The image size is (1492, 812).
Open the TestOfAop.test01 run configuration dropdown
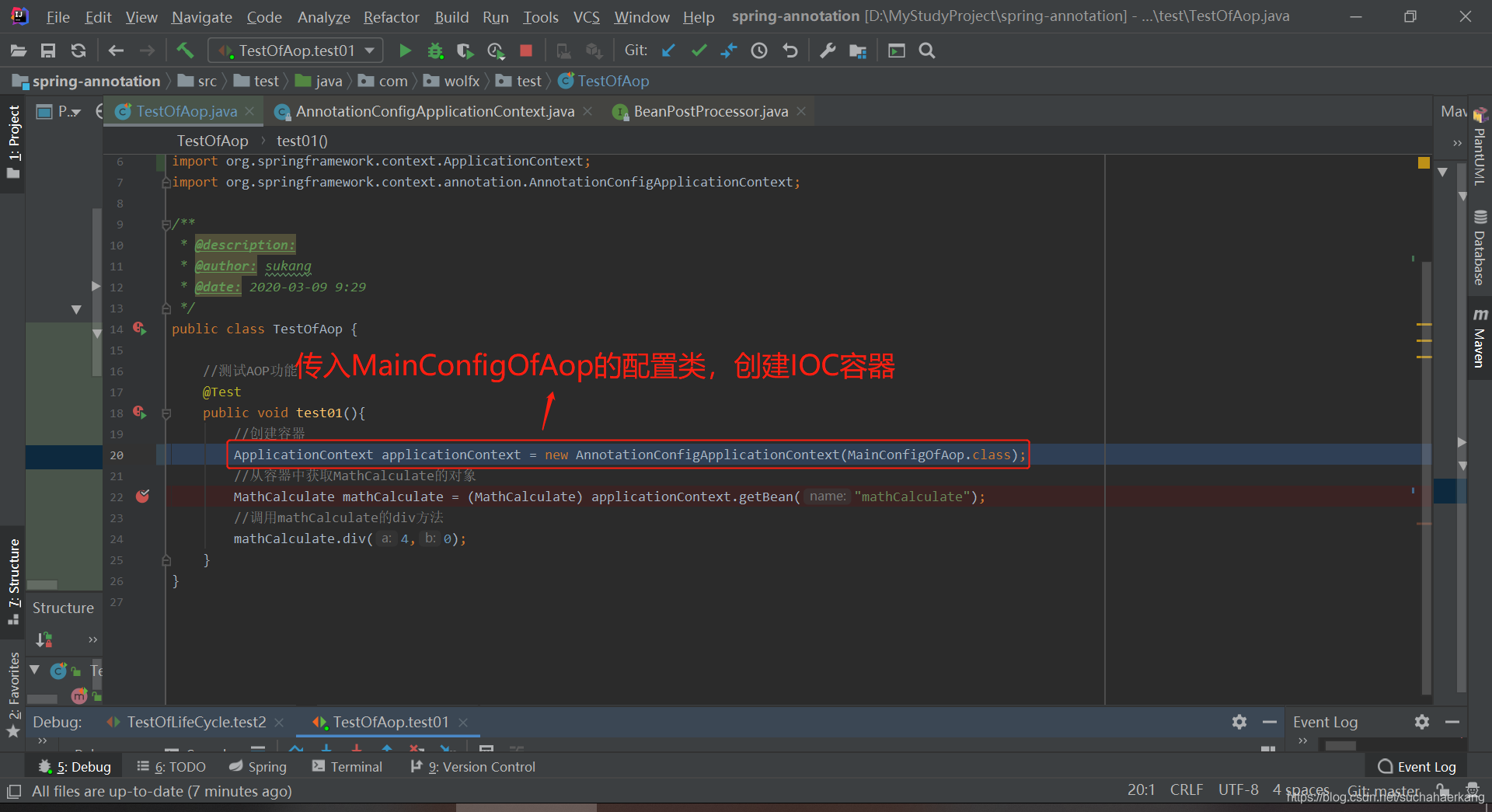click(296, 51)
